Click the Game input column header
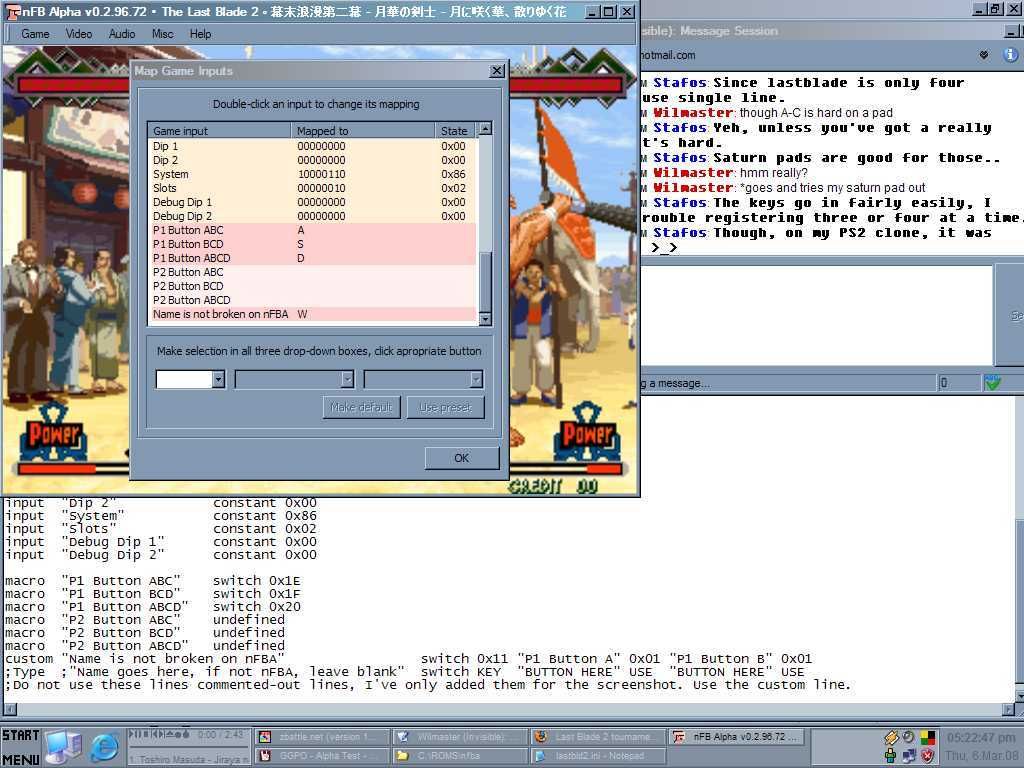 point(219,131)
